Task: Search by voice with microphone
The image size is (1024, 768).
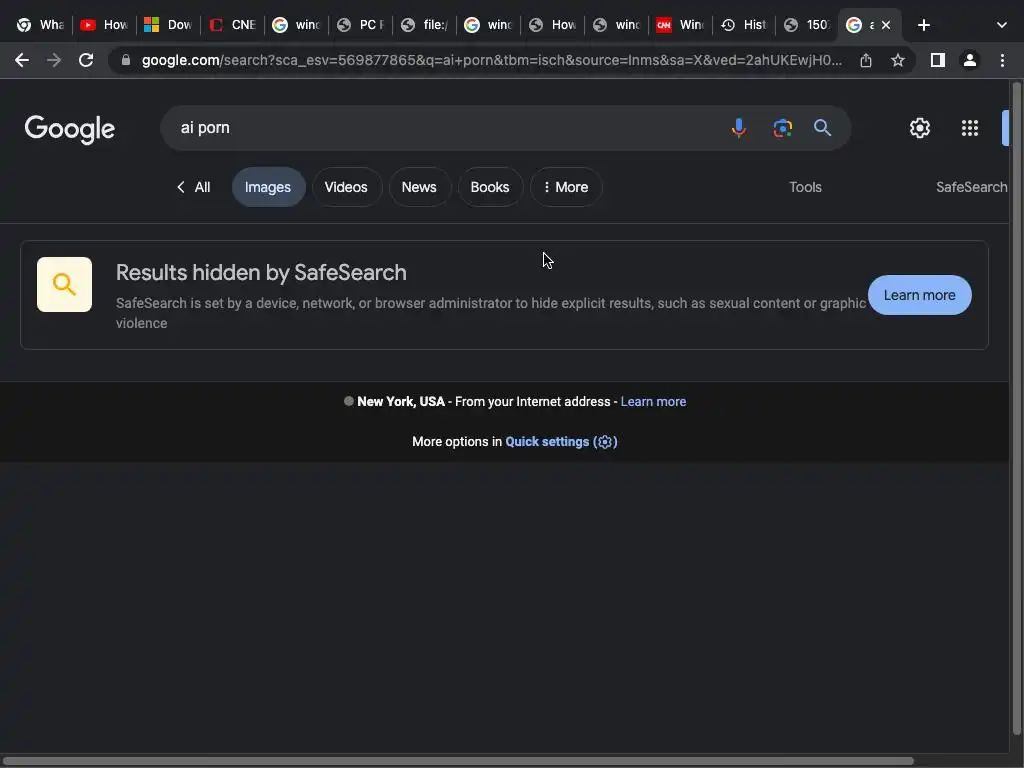Action: 739,127
